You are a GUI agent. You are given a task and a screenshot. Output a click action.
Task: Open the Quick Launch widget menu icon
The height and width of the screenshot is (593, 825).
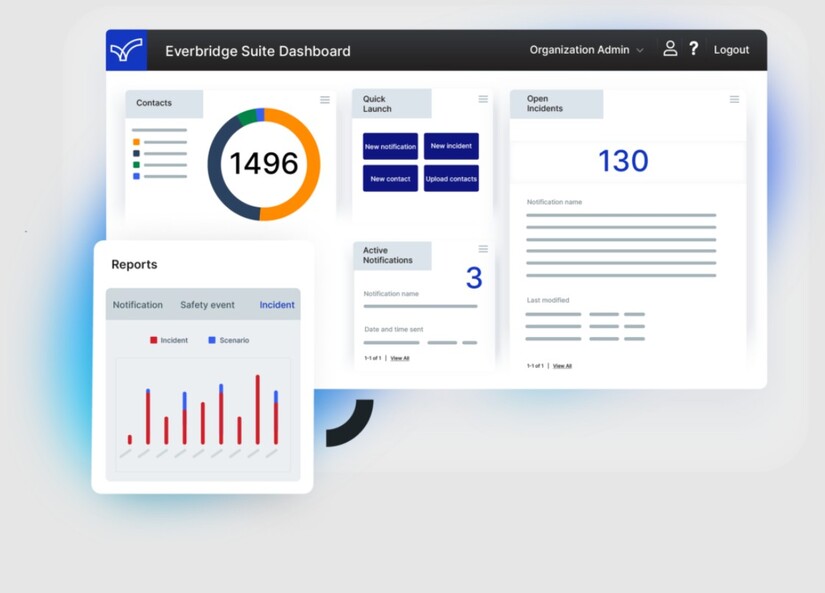(x=483, y=99)
